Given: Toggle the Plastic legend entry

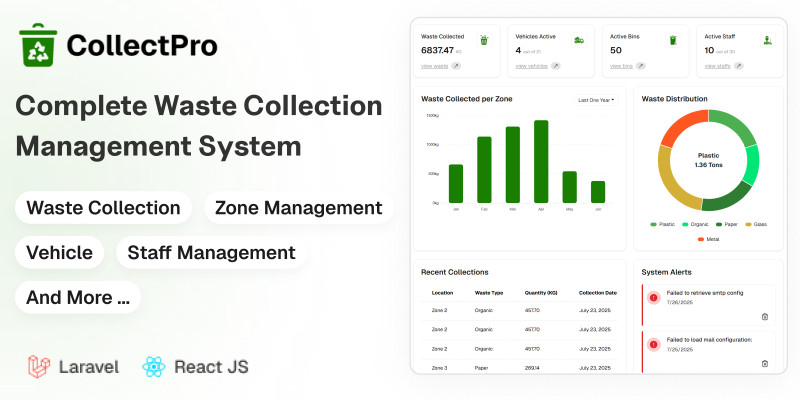Looking at the screenshot, I should [x=662, y=224].
